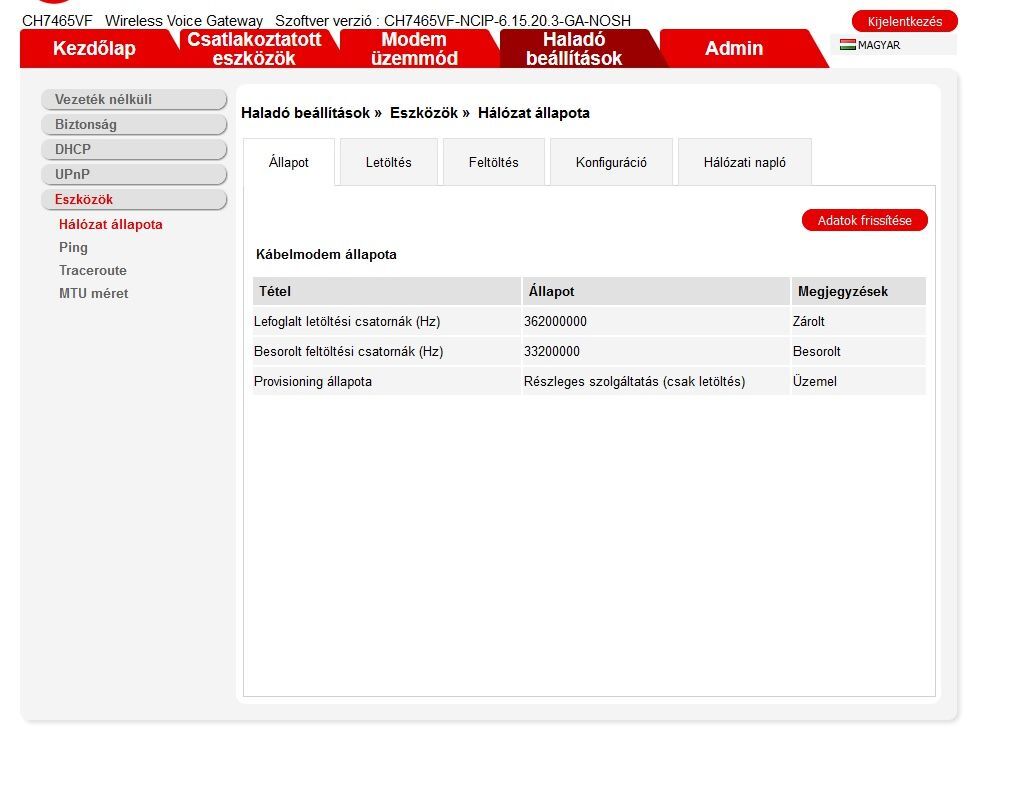1010x794 pixels.
Task: Select Hálózat állapota sidebar link
Action: (111, 225)
